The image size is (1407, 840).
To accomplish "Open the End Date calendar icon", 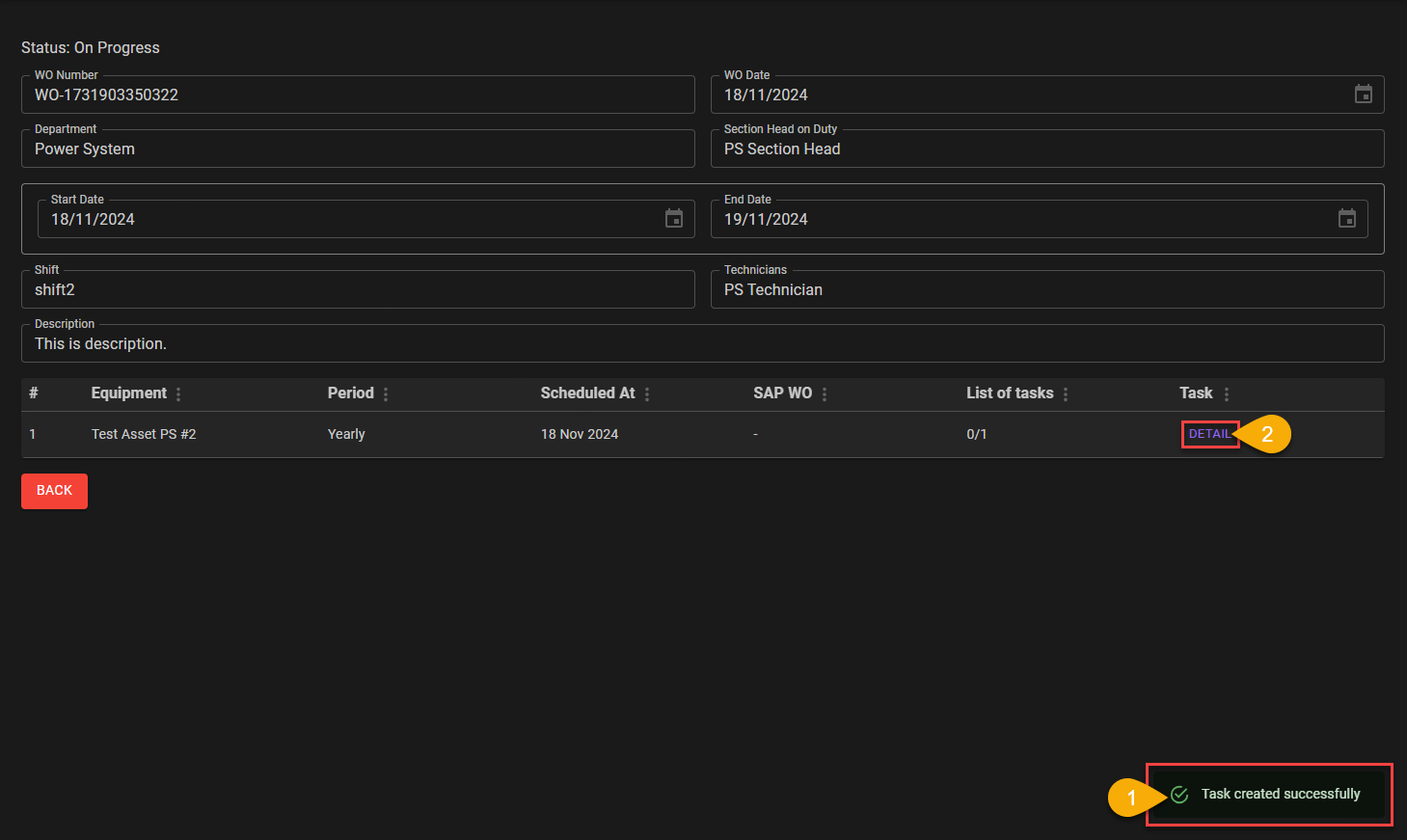I will [x=1346, y=219].
